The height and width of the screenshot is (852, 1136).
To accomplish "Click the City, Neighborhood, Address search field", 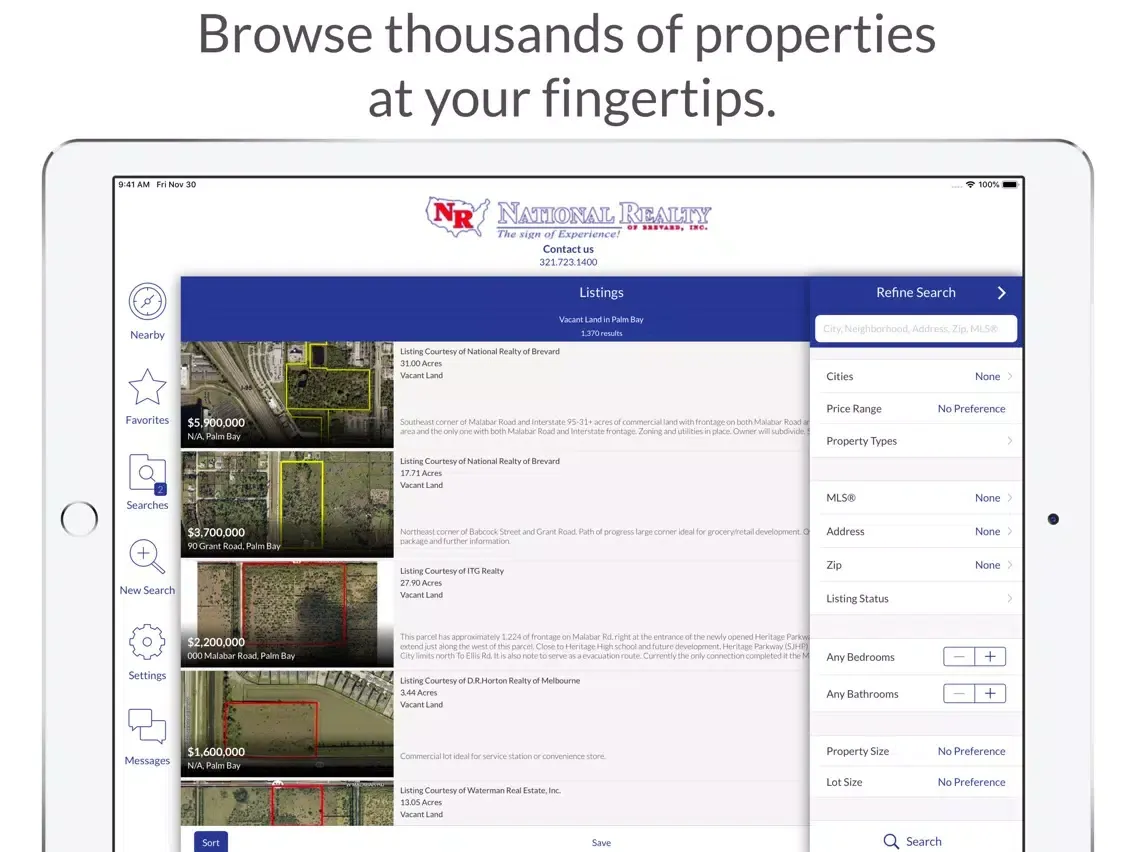I will click(x=916, y=328).
